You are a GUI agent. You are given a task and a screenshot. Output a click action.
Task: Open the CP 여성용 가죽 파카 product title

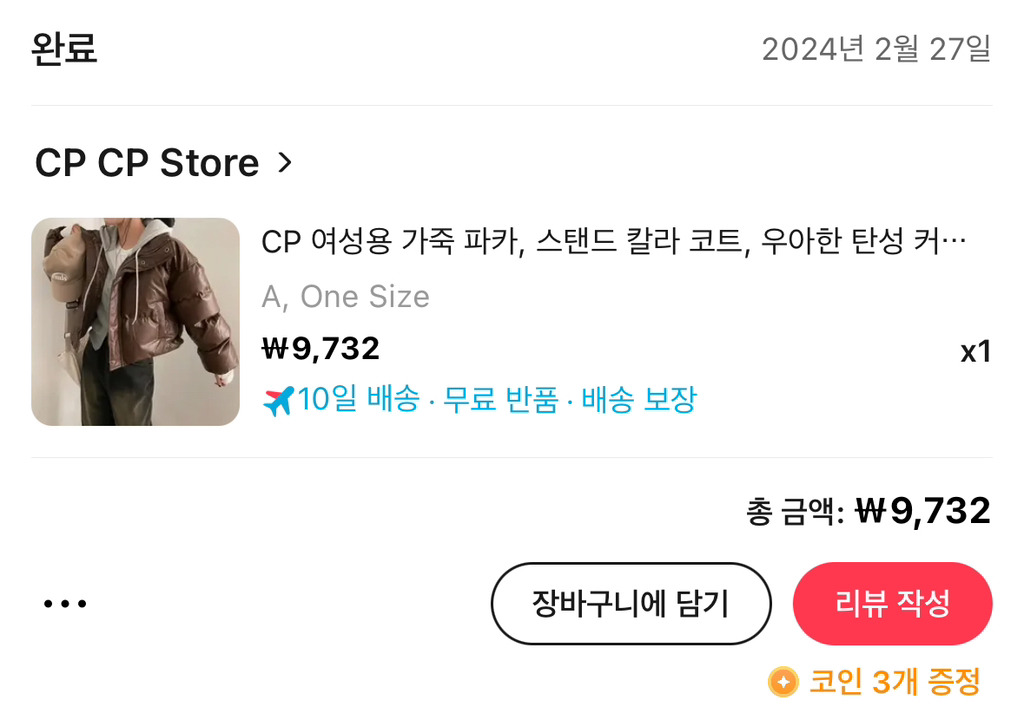pyautogui.click(x=614, y=242)
